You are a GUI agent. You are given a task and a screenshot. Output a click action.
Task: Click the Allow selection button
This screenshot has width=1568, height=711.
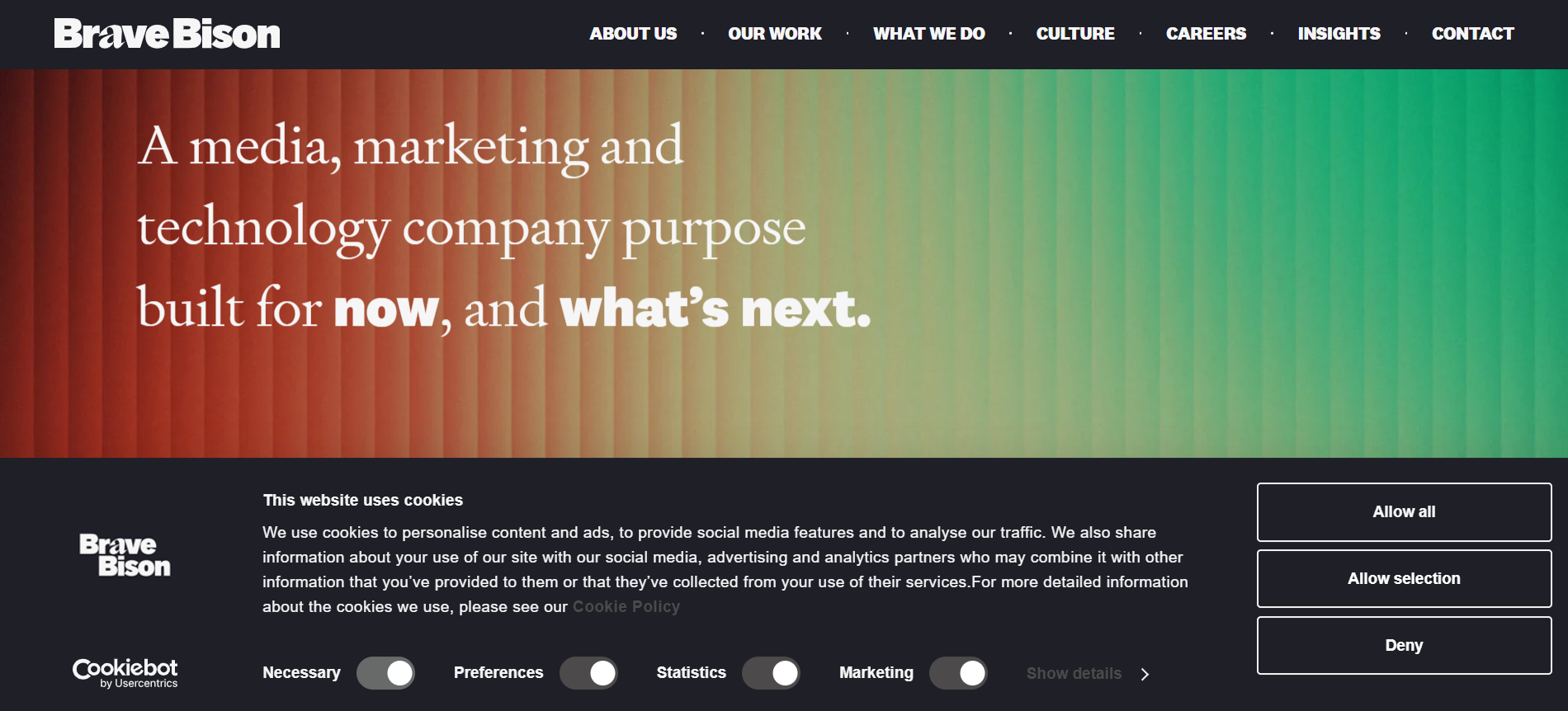(1404, 579)
